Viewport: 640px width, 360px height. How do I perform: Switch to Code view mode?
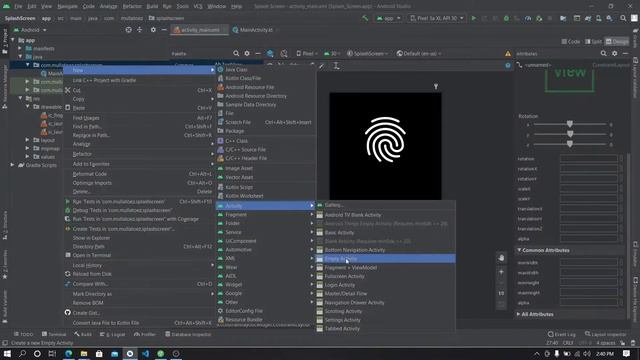tap(571, 42)
